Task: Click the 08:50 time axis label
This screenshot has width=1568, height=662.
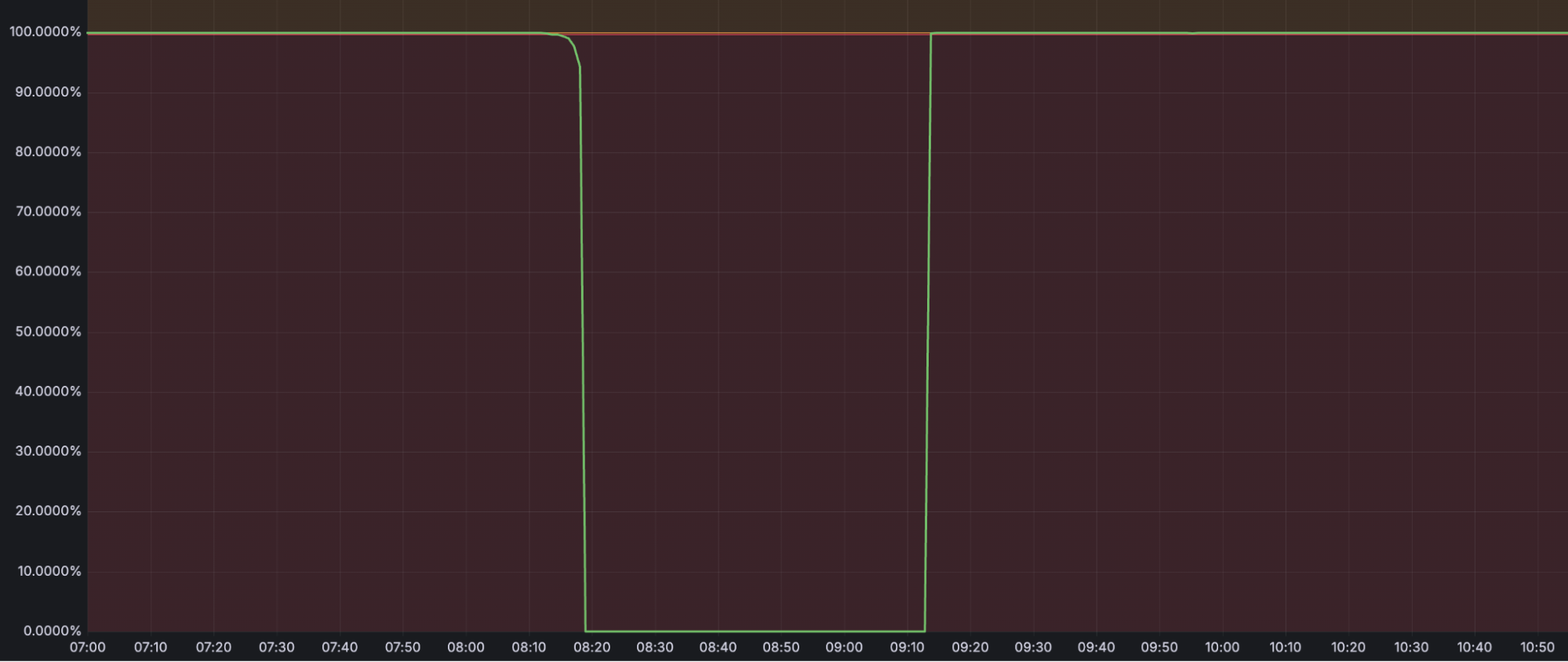Action: 780,647
